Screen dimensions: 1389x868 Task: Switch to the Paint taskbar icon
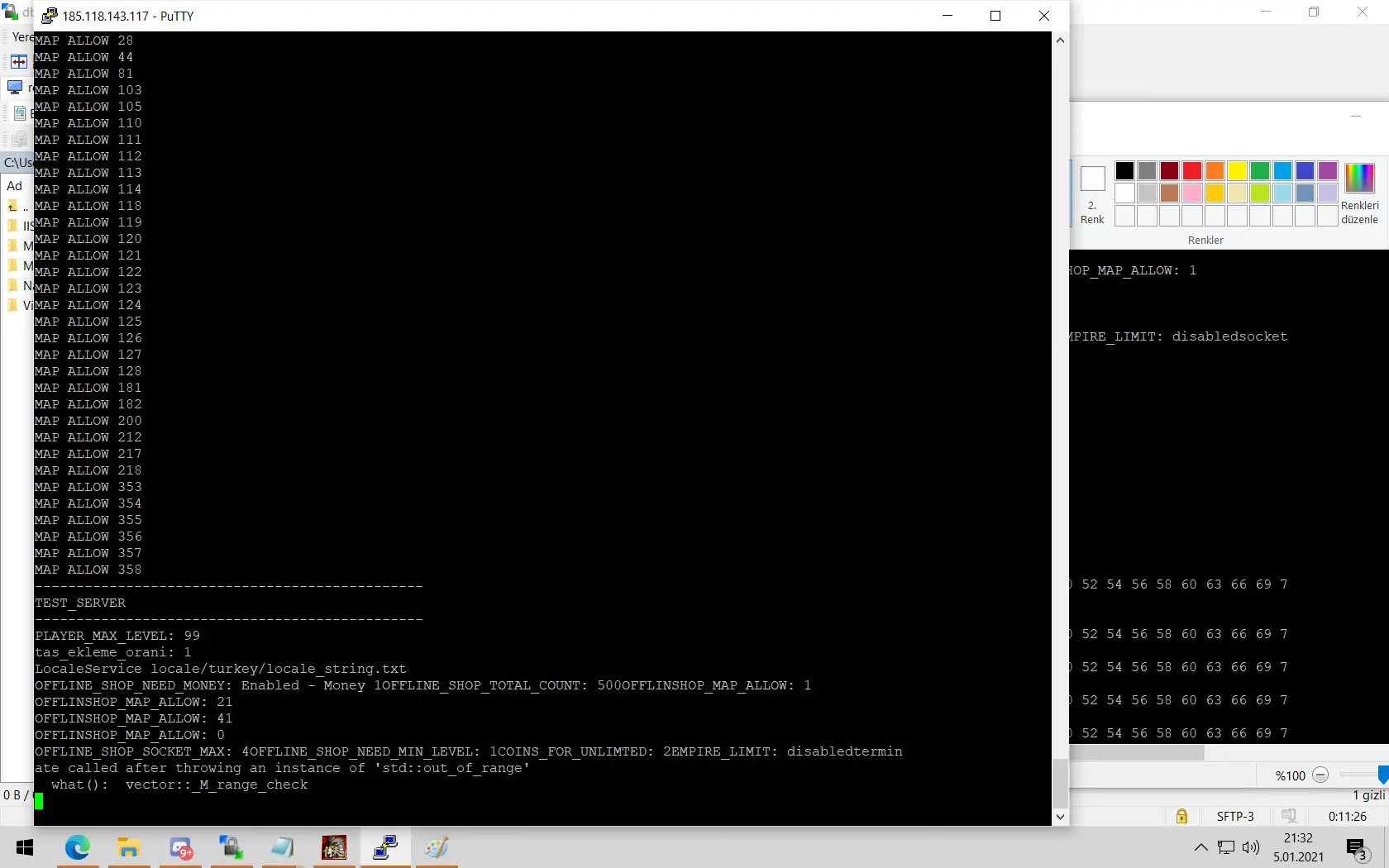click(x=437, y=847)
